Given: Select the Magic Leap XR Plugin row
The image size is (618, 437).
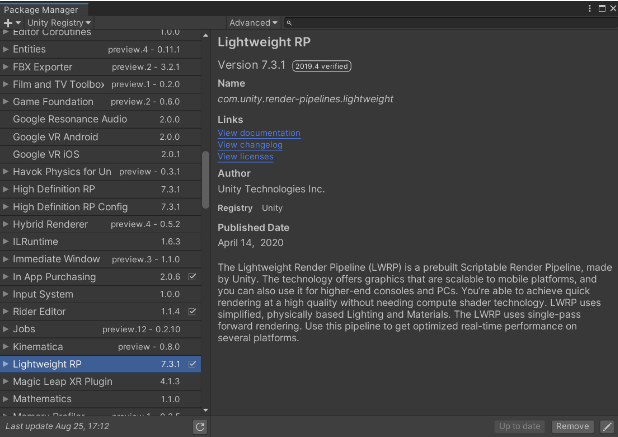Looking at the screenshot, I should coord(101,381).
